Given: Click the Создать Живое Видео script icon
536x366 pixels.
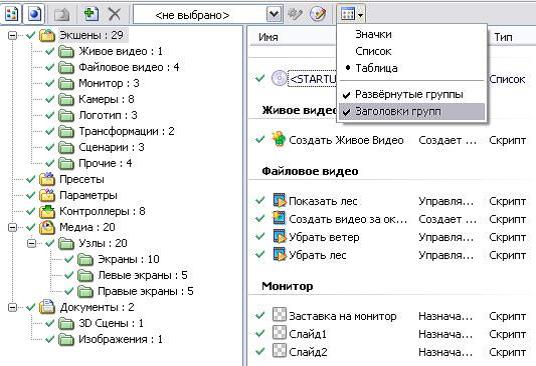Looking at the screenshot, I should tap(279, 139).
